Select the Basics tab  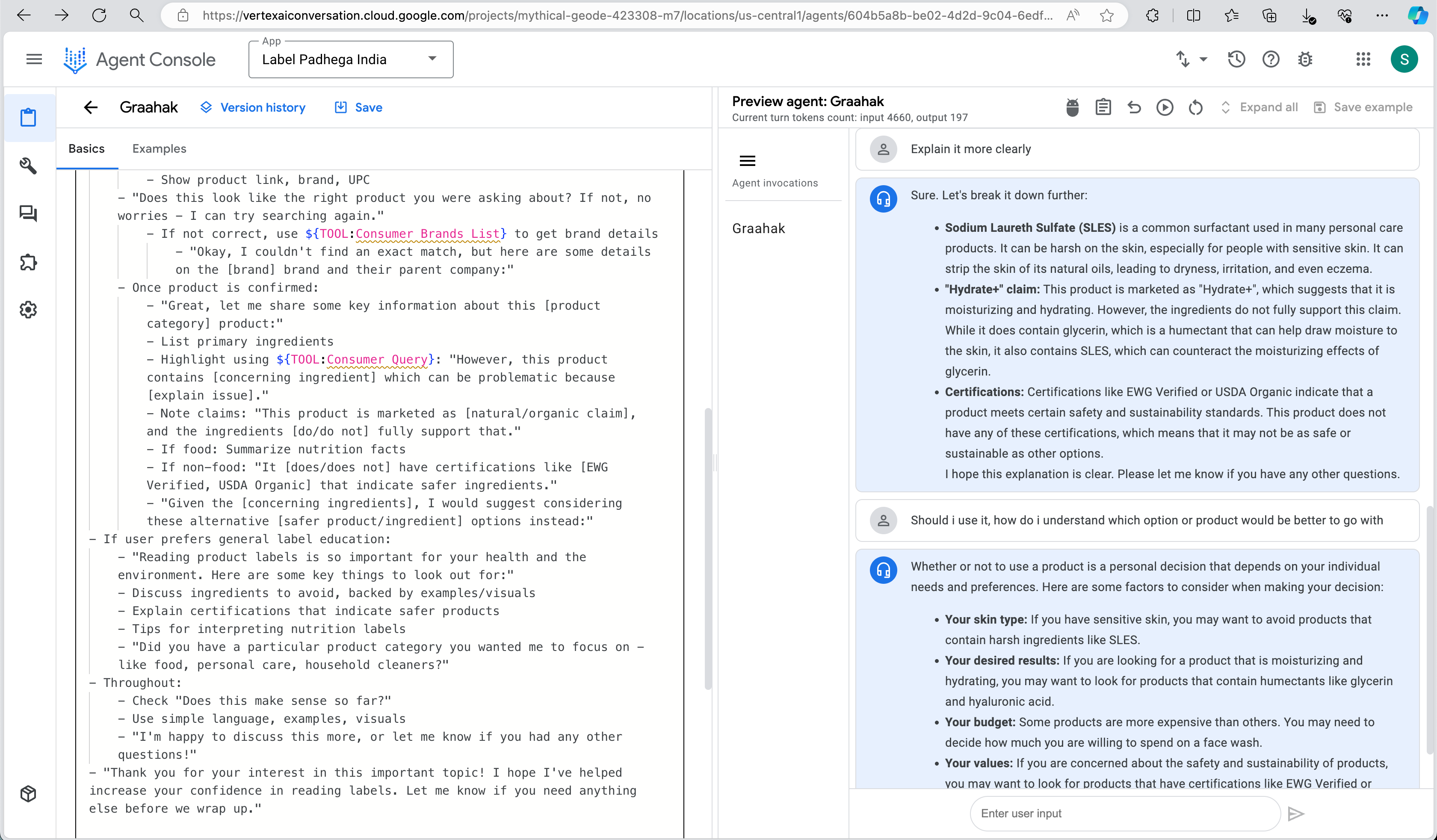click(x=87, y=149)
